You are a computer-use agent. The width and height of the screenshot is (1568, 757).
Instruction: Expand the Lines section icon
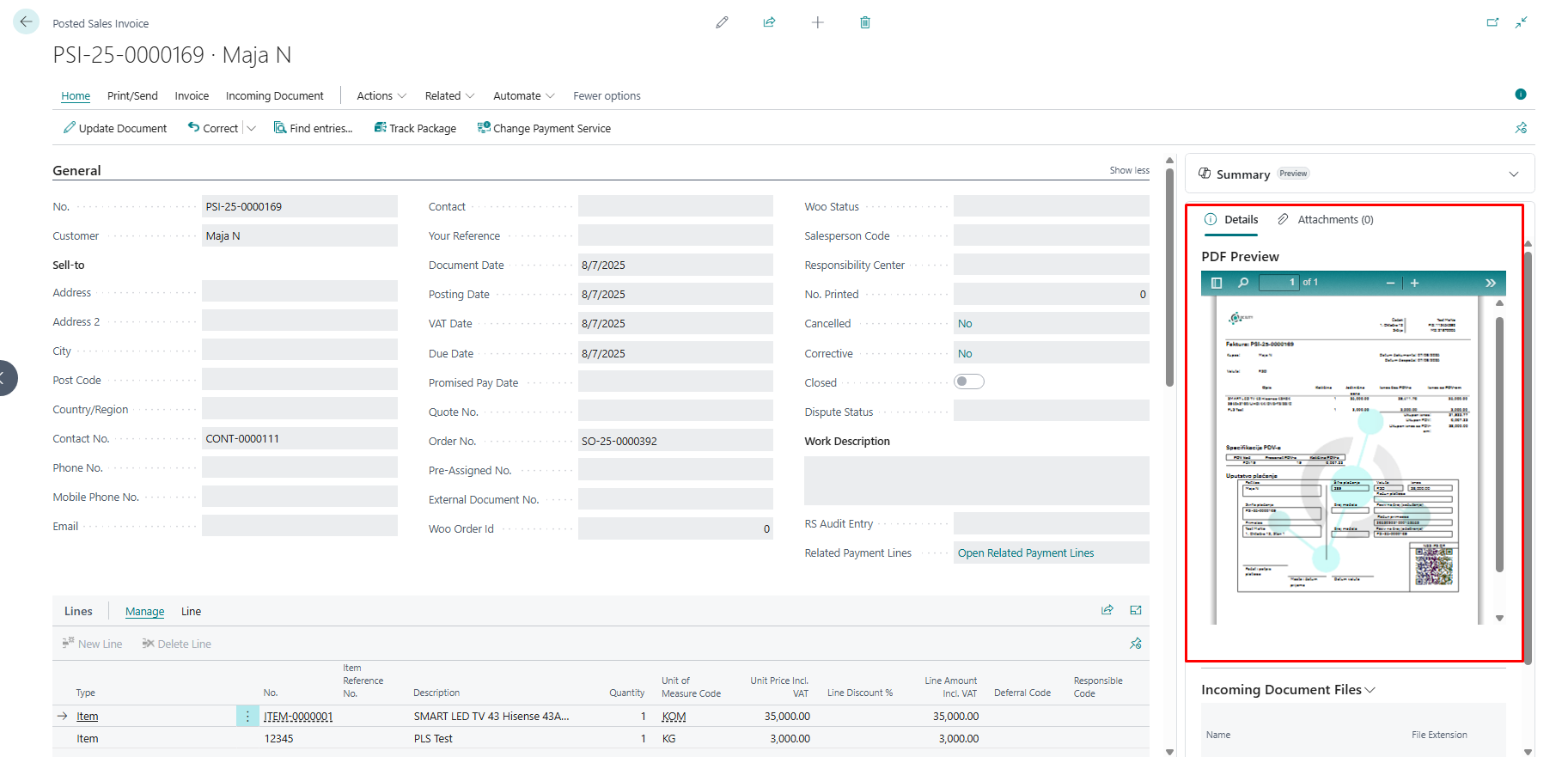1136,610
